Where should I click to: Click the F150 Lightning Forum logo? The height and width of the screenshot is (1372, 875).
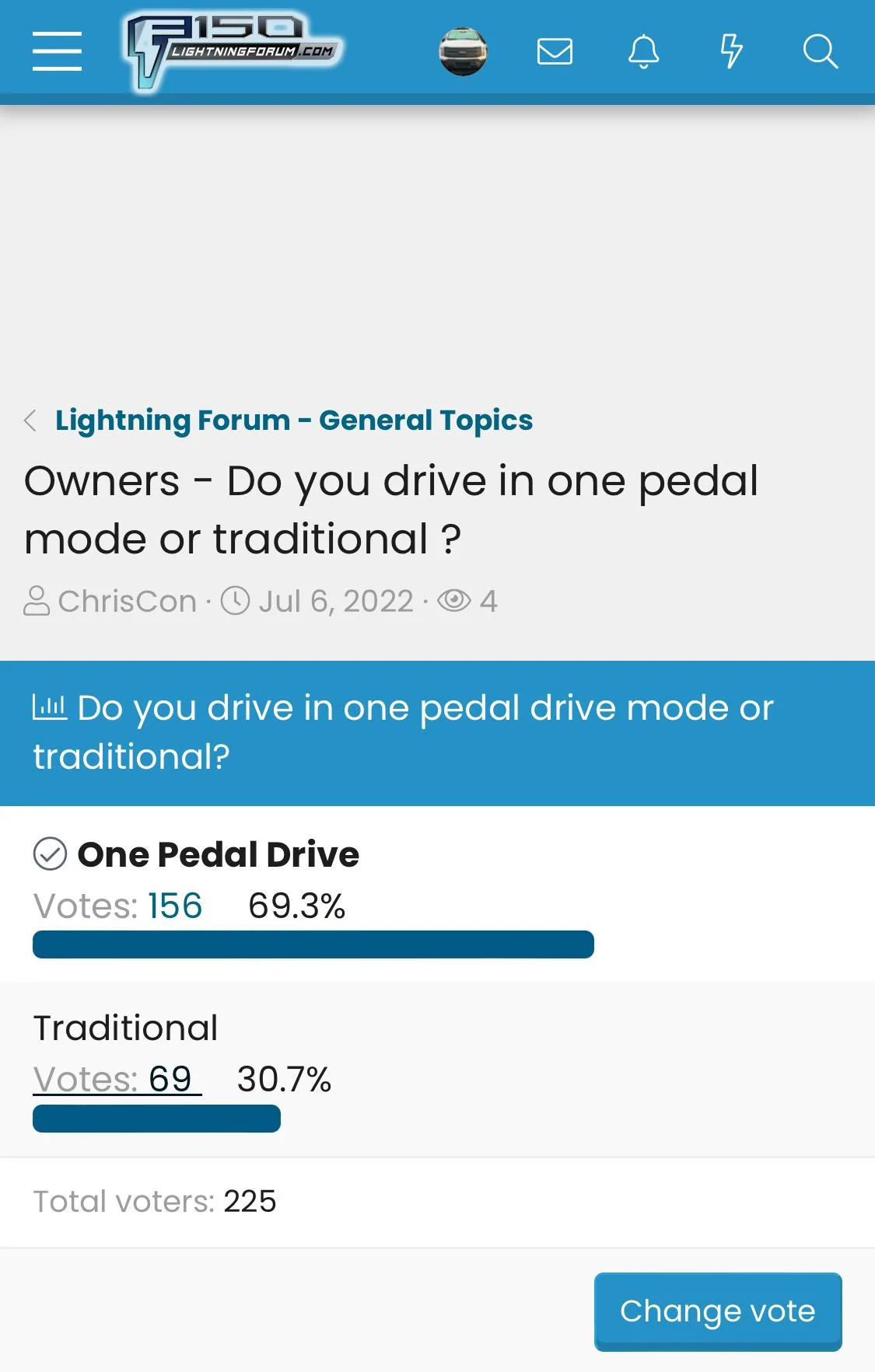[x=233, y=51]
